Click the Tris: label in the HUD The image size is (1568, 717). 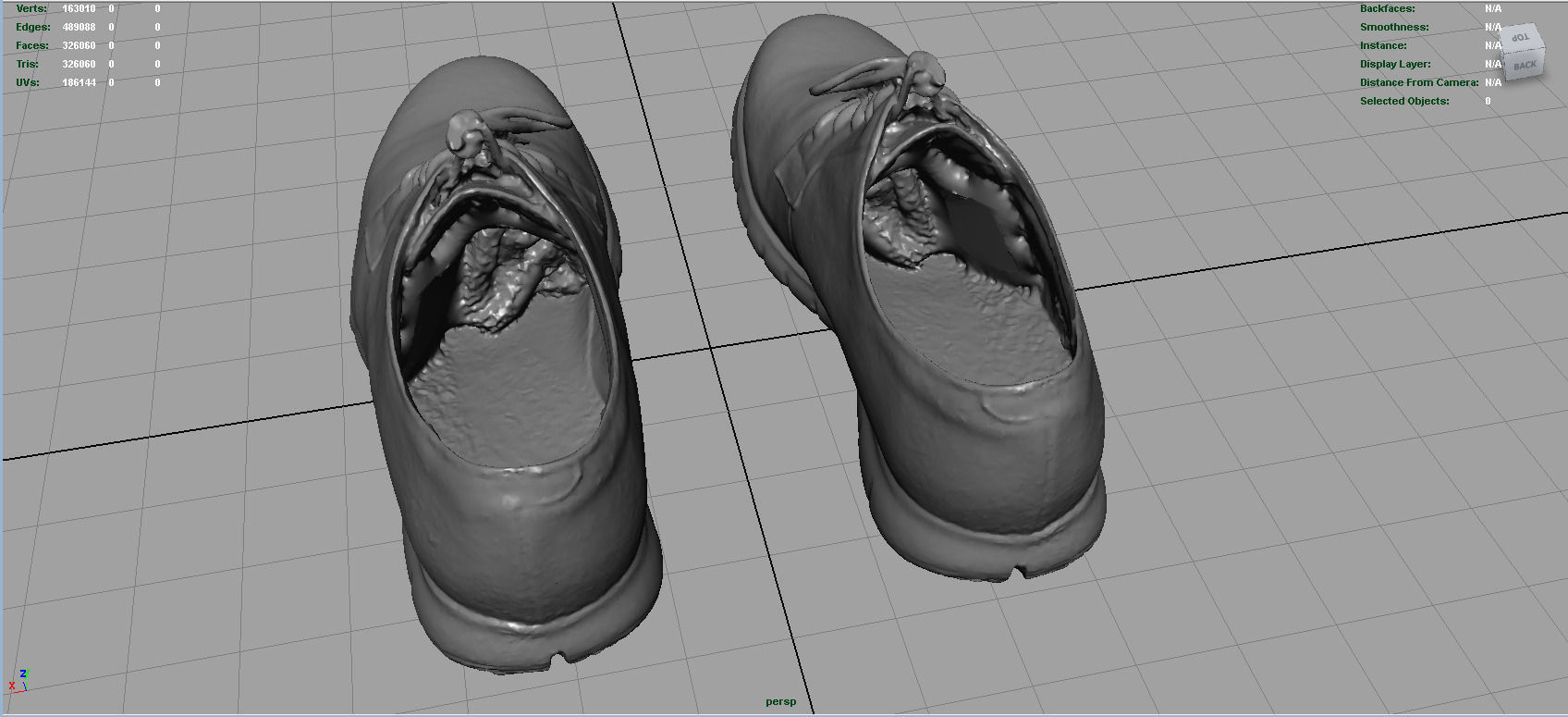point(28,64)
